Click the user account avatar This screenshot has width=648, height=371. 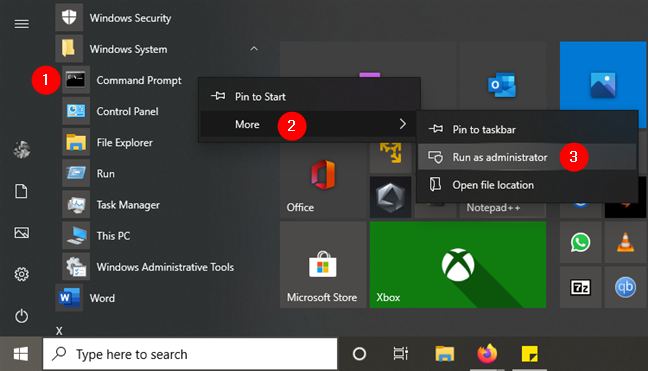pos(21,150)
